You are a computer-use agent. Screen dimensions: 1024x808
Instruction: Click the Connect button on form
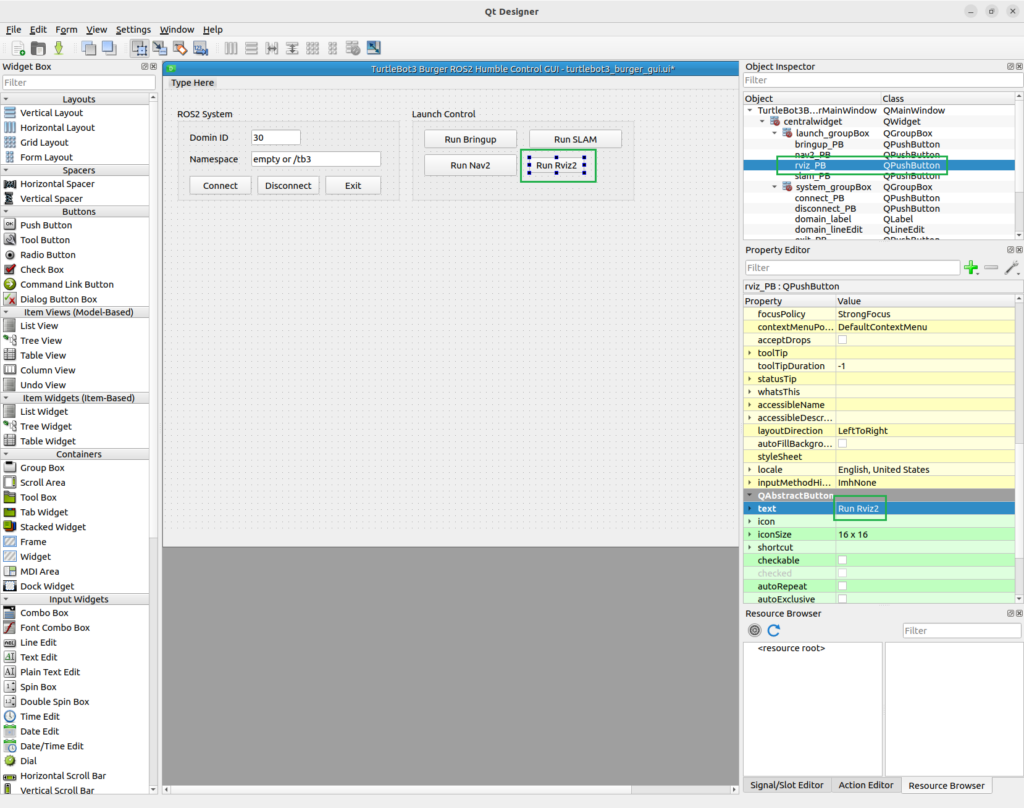(x=220, y=186)
